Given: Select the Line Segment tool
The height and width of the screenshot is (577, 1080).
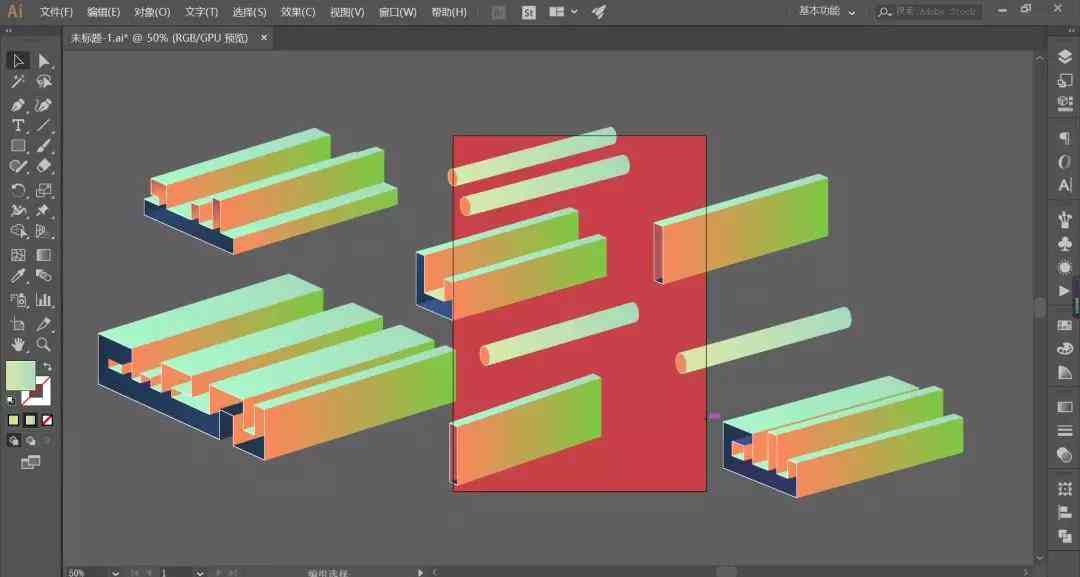Looking at the screenshot, I should tap(43, 125).
